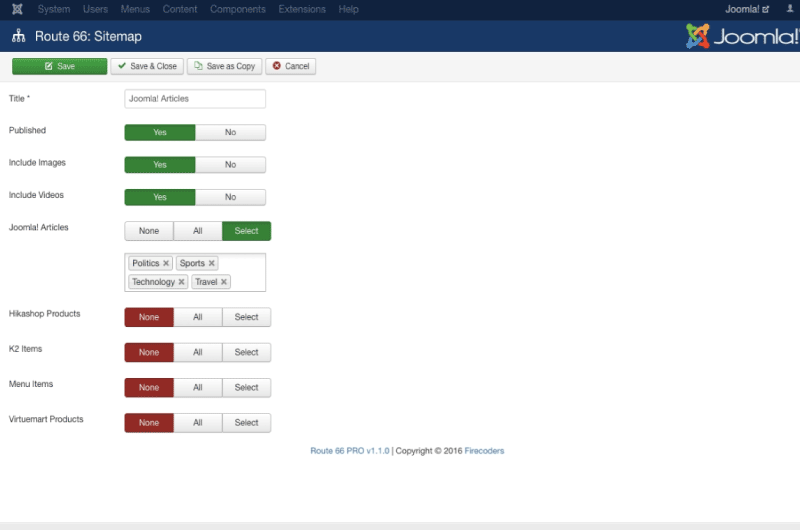
Task: Open the Content menu
Action: click(180, 9)
